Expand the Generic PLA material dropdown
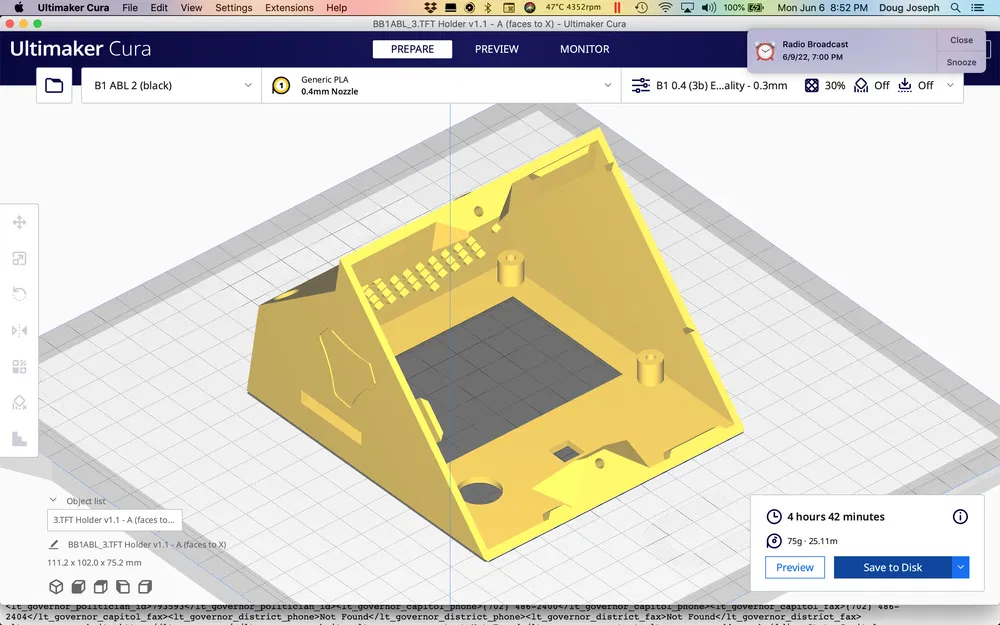The height and width of the screenshot is (625, 1000). [x=441, y=85]
